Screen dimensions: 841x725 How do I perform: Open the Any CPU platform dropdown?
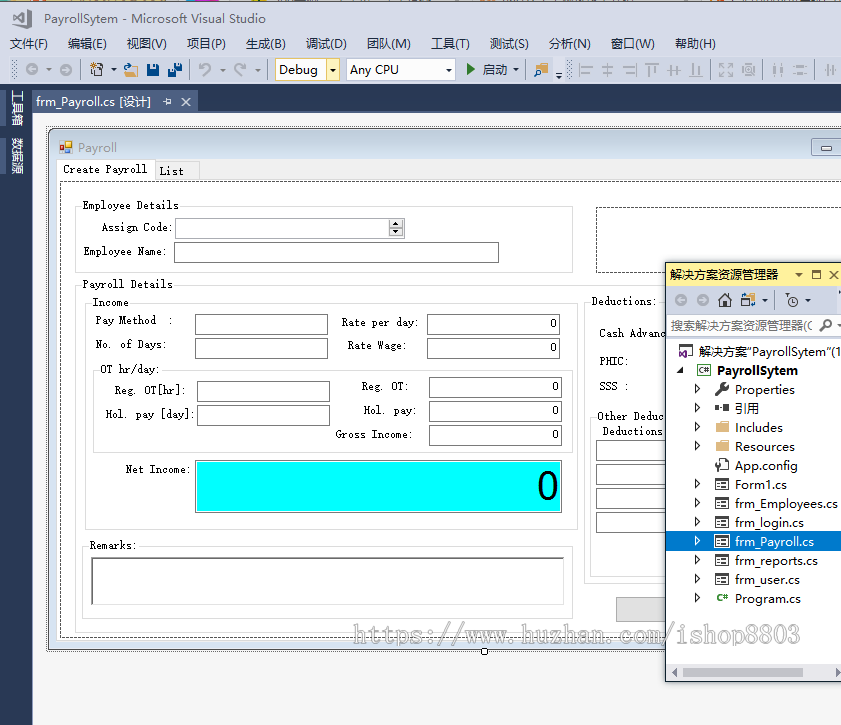448,70
